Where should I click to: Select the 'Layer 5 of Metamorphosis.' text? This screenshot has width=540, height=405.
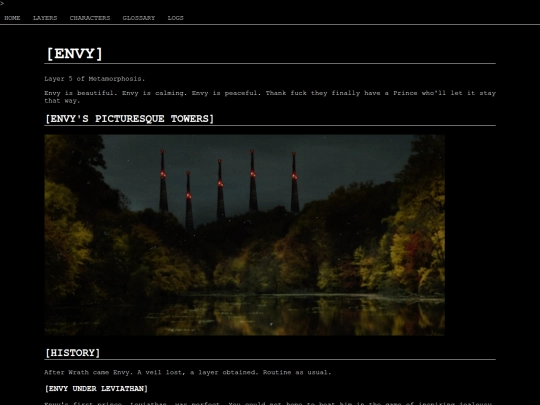coord(95,79)
